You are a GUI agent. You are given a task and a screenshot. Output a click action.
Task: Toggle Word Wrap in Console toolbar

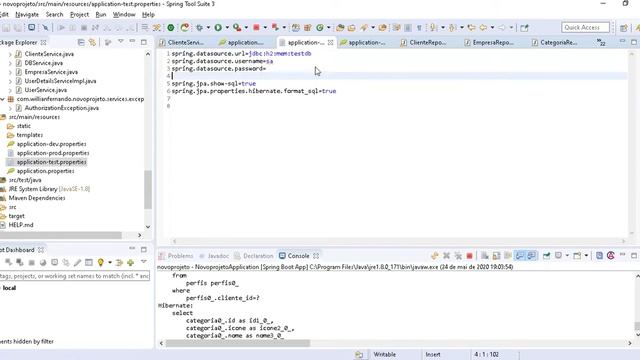click(x=508, y=256)
